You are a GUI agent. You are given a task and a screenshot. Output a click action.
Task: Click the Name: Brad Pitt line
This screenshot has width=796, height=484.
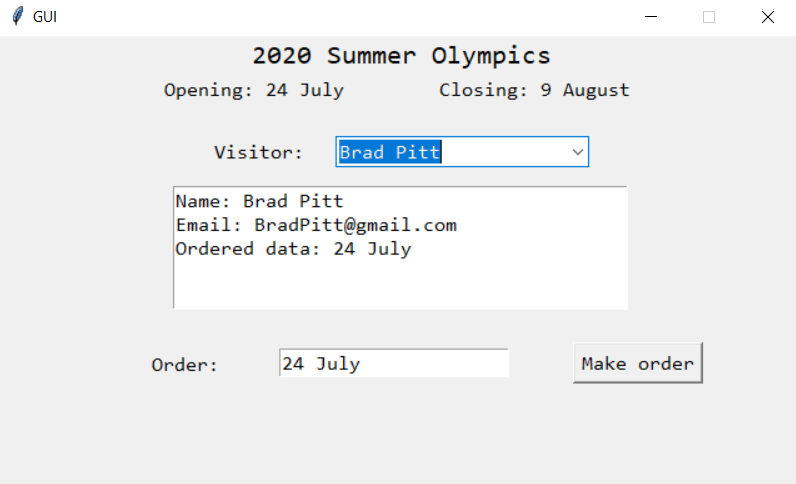click(259, 201)
